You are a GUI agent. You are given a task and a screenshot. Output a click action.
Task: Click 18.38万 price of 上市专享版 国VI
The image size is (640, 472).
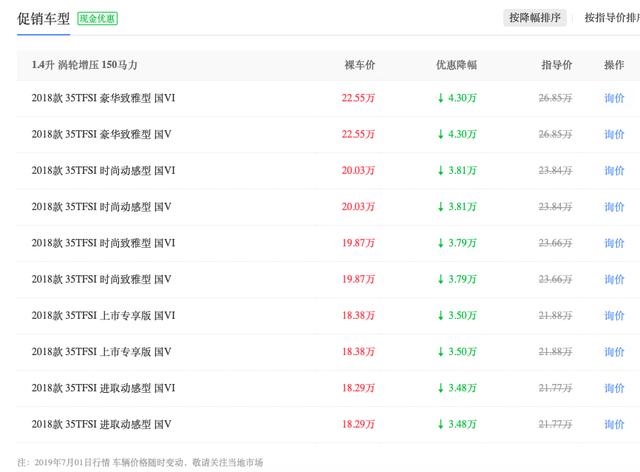(x=358, y=316)
